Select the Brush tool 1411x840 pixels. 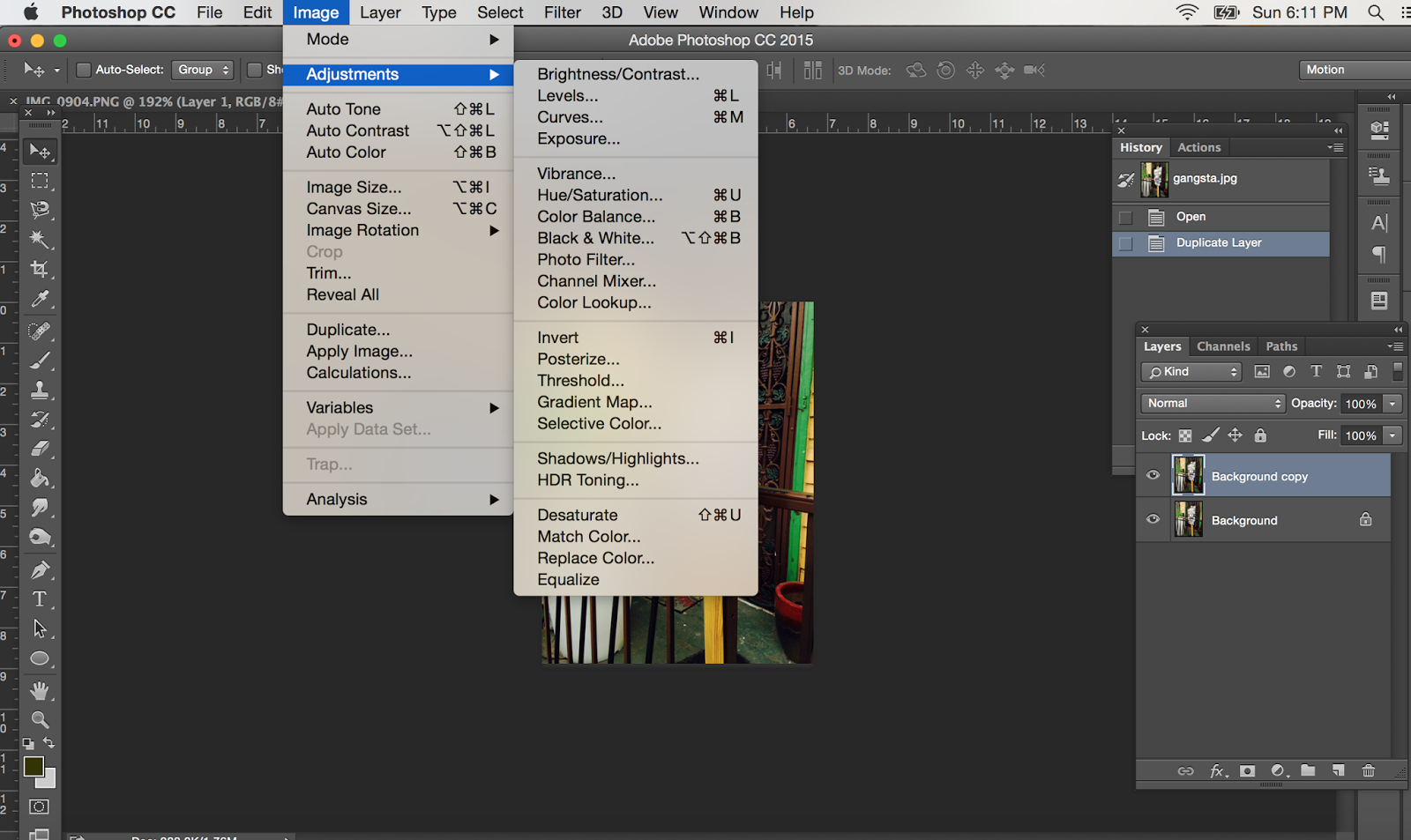tap(40, 361)
